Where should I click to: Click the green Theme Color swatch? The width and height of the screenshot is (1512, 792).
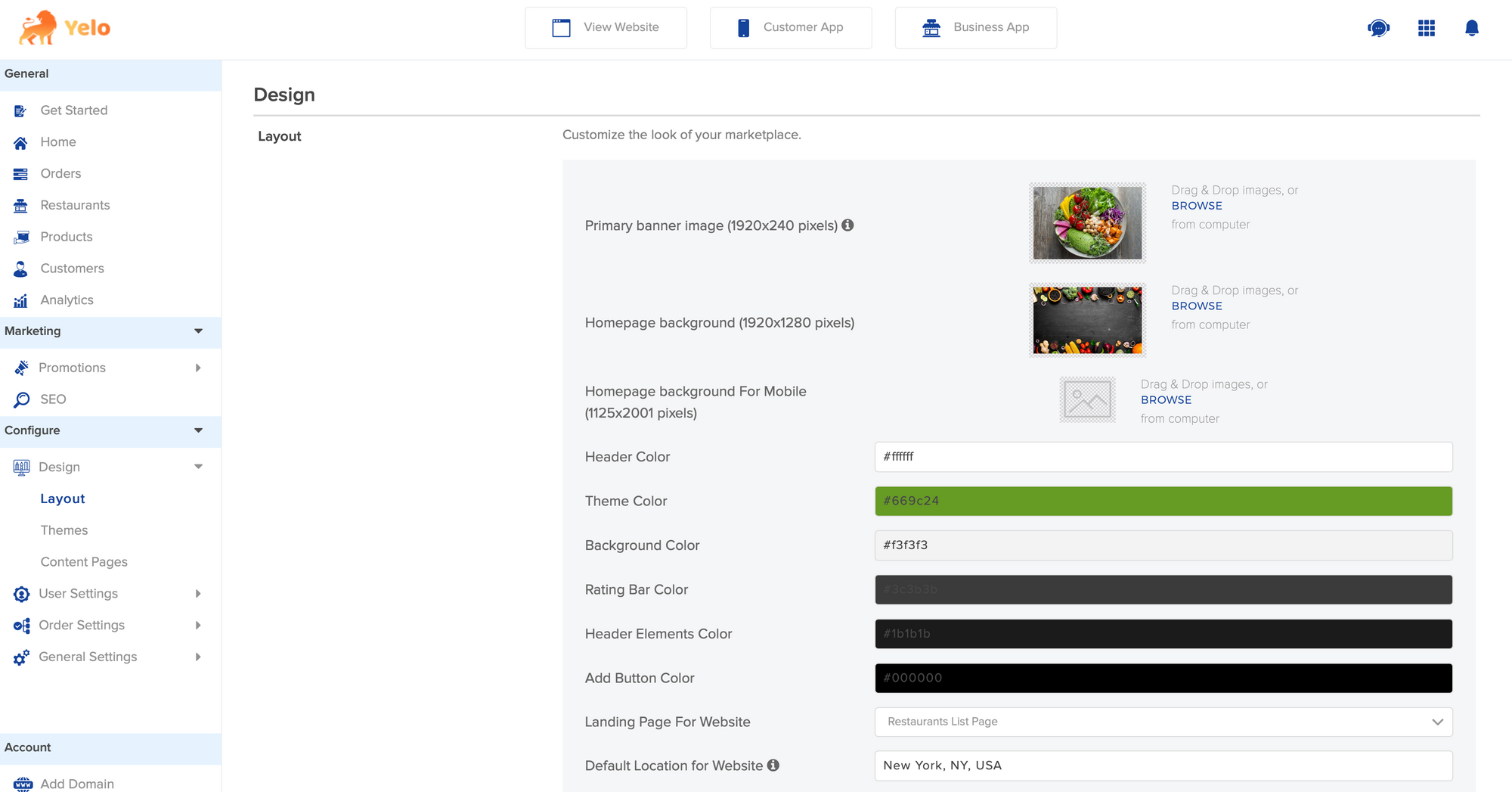coord(1163,501)
